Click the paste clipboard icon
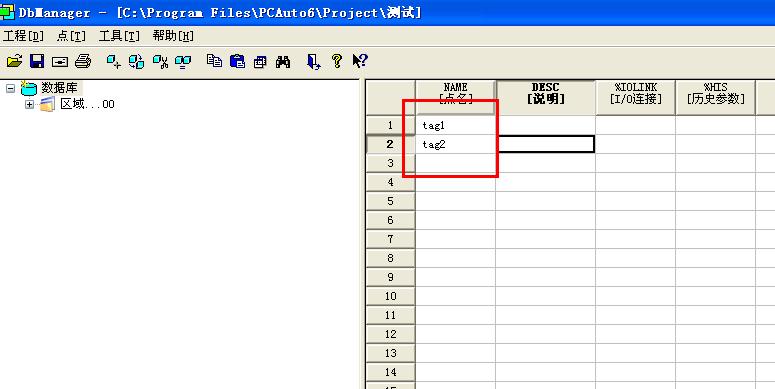This screenshot has width=775, height=389. 237,61
